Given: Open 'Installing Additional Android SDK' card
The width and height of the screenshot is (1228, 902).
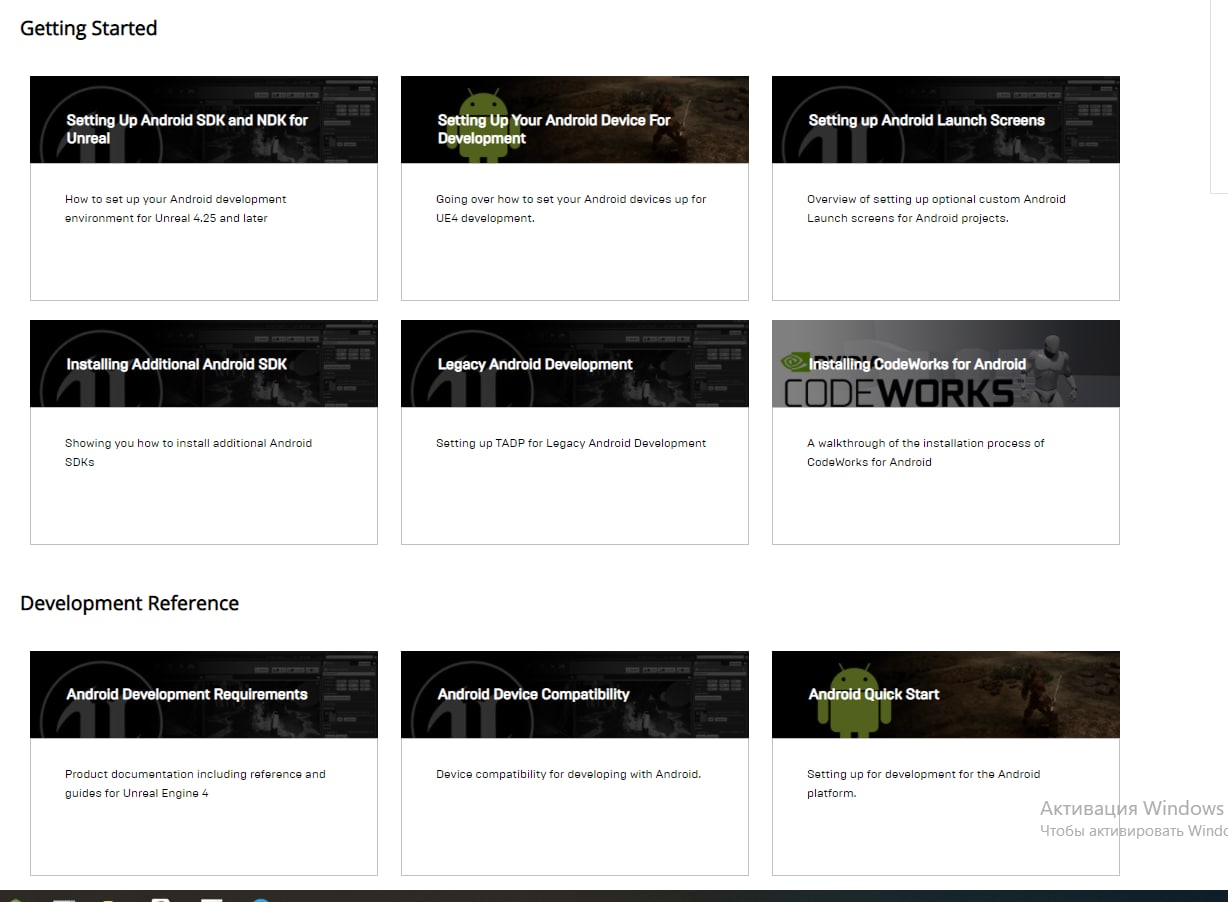Looking at the screenshot, I should pos(204,432).
